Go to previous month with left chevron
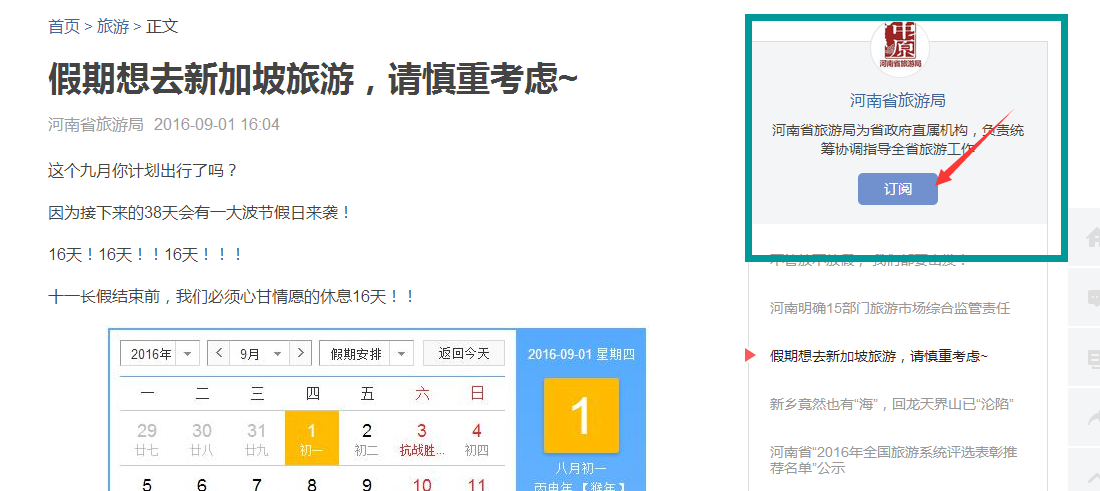1100x491 pixels. [220, 353]
